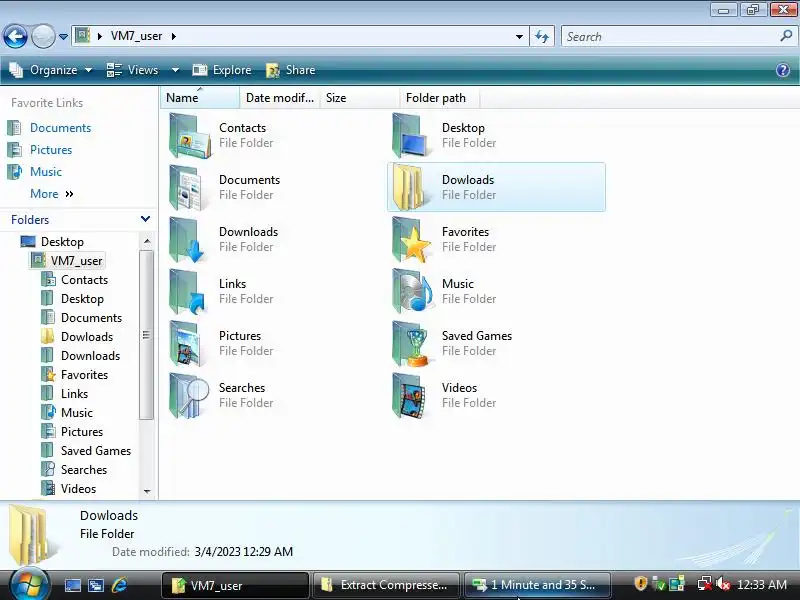The image size is (800, 600).
Task: Launch Internet Explorer from quick launch
Action: (x=119, y=585)
